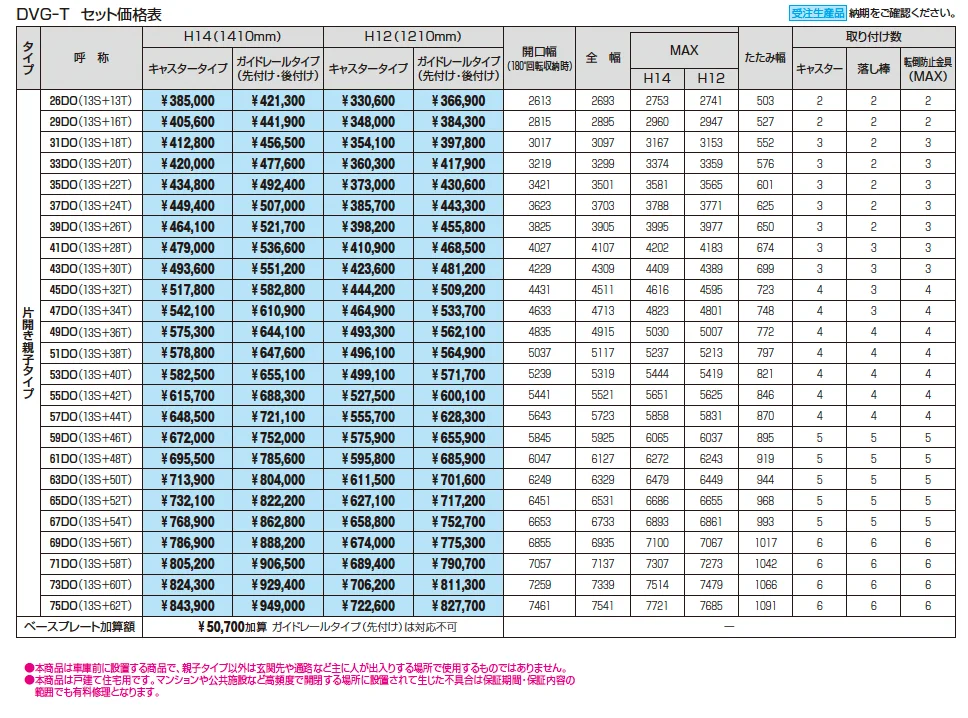Image resolution: width=968 pixels, height=718 pixels.
Task: Click the 開口幅 header cell
Action: coord(539,58)
